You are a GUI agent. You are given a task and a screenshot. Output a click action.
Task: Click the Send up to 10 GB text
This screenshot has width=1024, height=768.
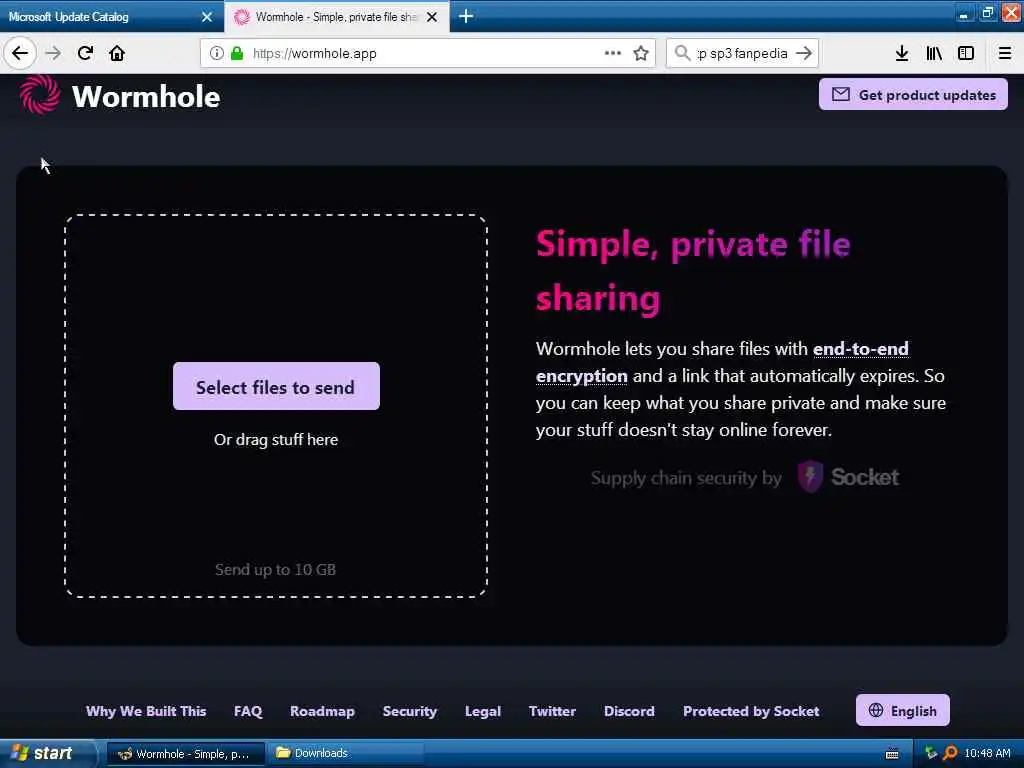tap(275, 569)
